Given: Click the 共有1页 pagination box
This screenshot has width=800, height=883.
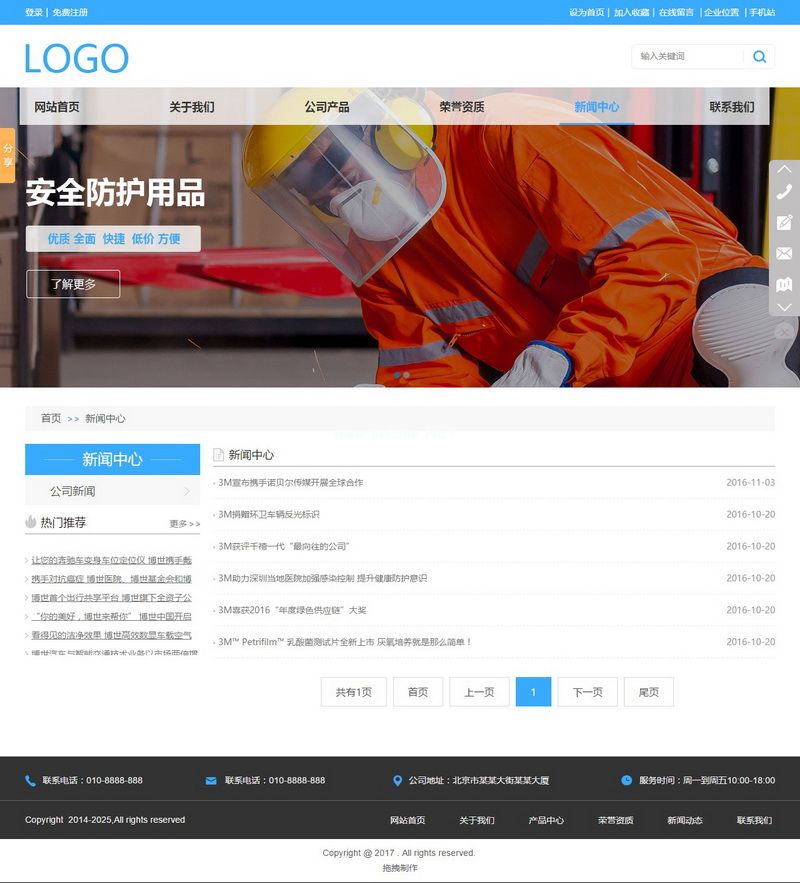Looking at the screenshot, I should tap(354, 692).
